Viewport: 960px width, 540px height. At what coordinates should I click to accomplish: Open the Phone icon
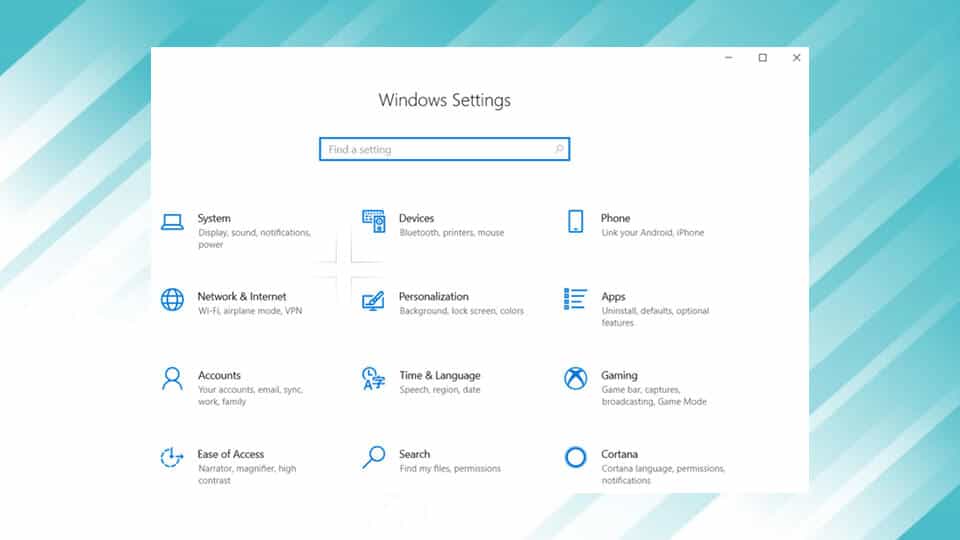[576, 222]
